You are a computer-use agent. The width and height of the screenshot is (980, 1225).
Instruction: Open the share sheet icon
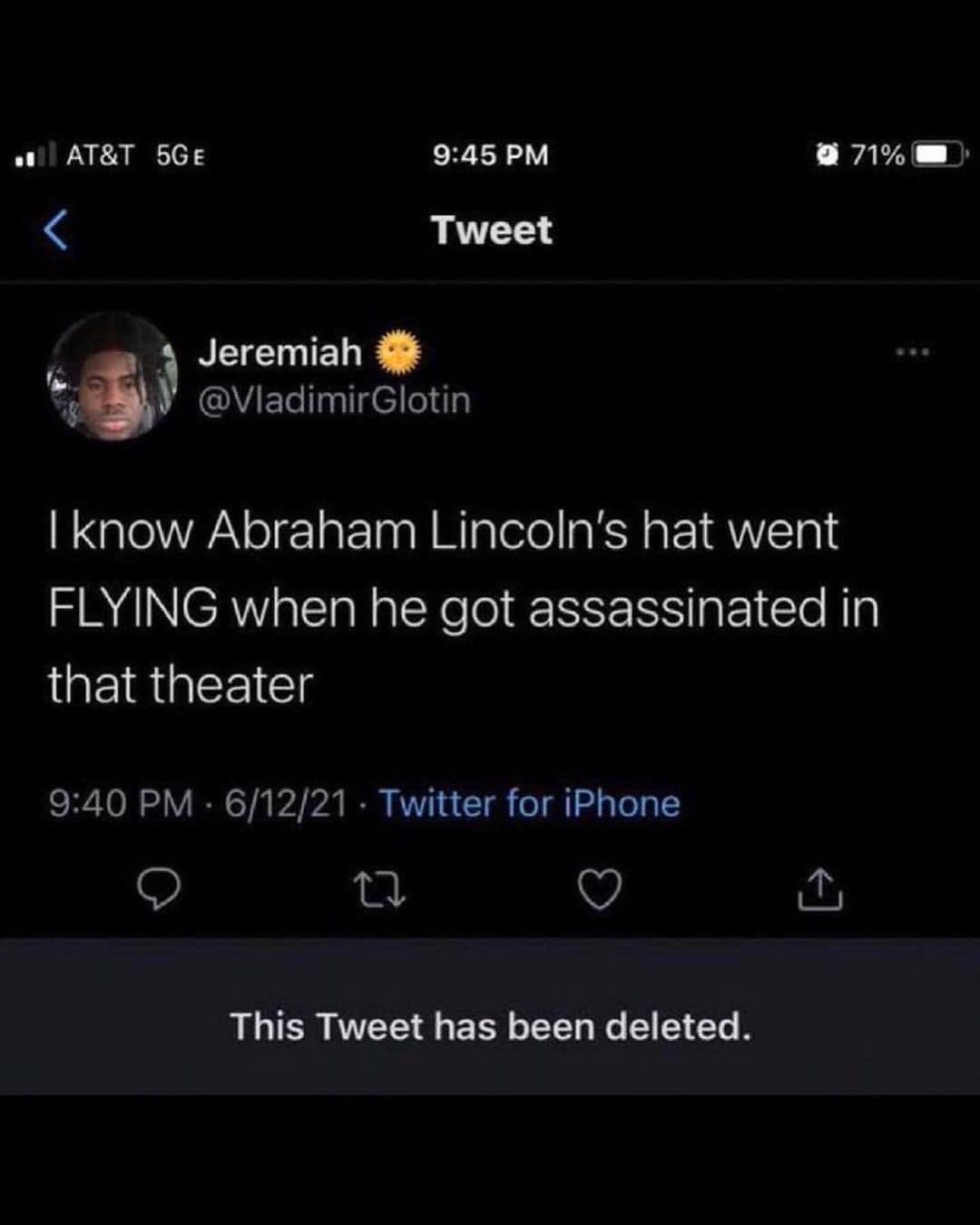(x=820, y=889)
